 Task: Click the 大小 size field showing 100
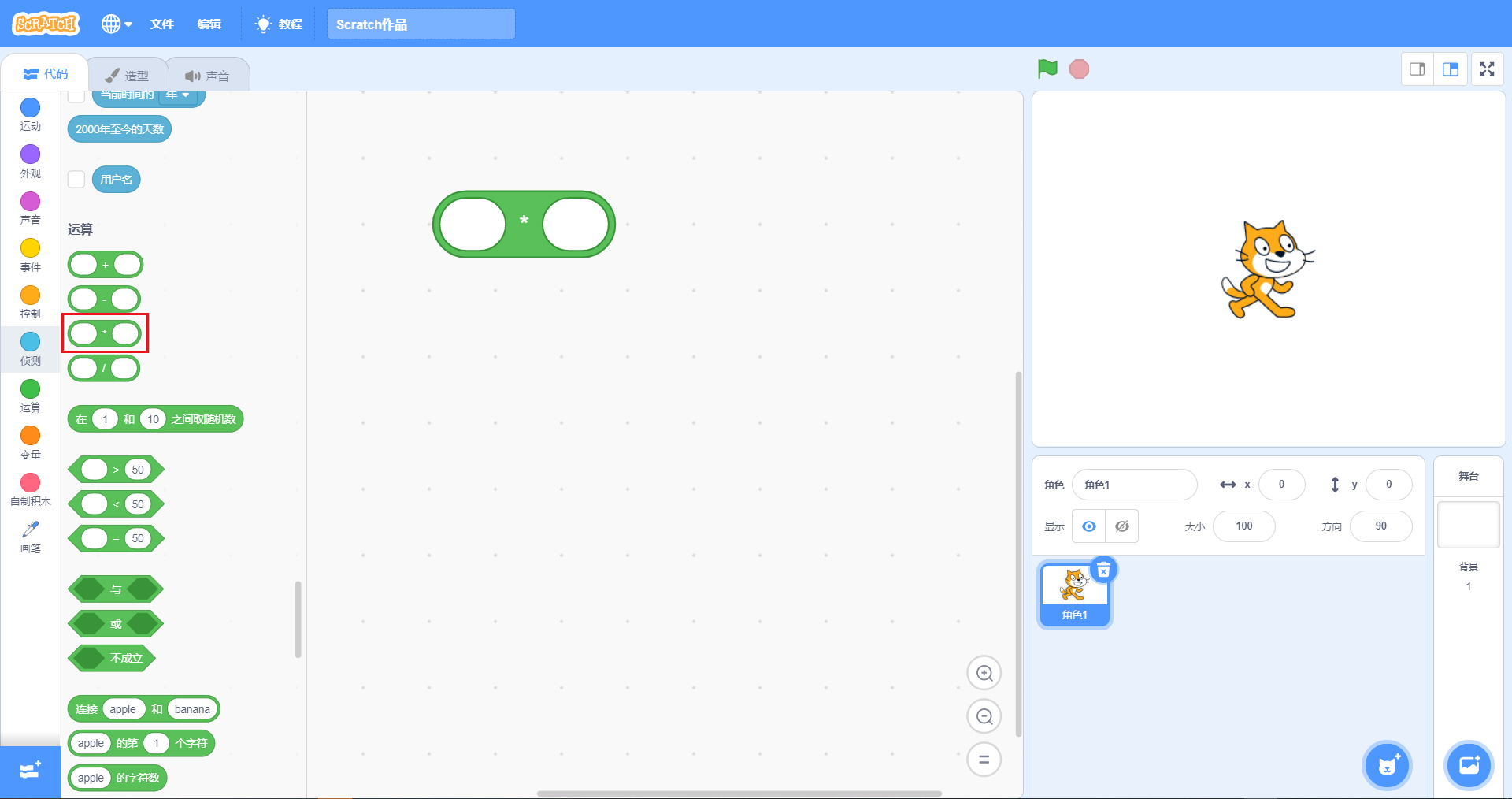tap(1244, 526)
